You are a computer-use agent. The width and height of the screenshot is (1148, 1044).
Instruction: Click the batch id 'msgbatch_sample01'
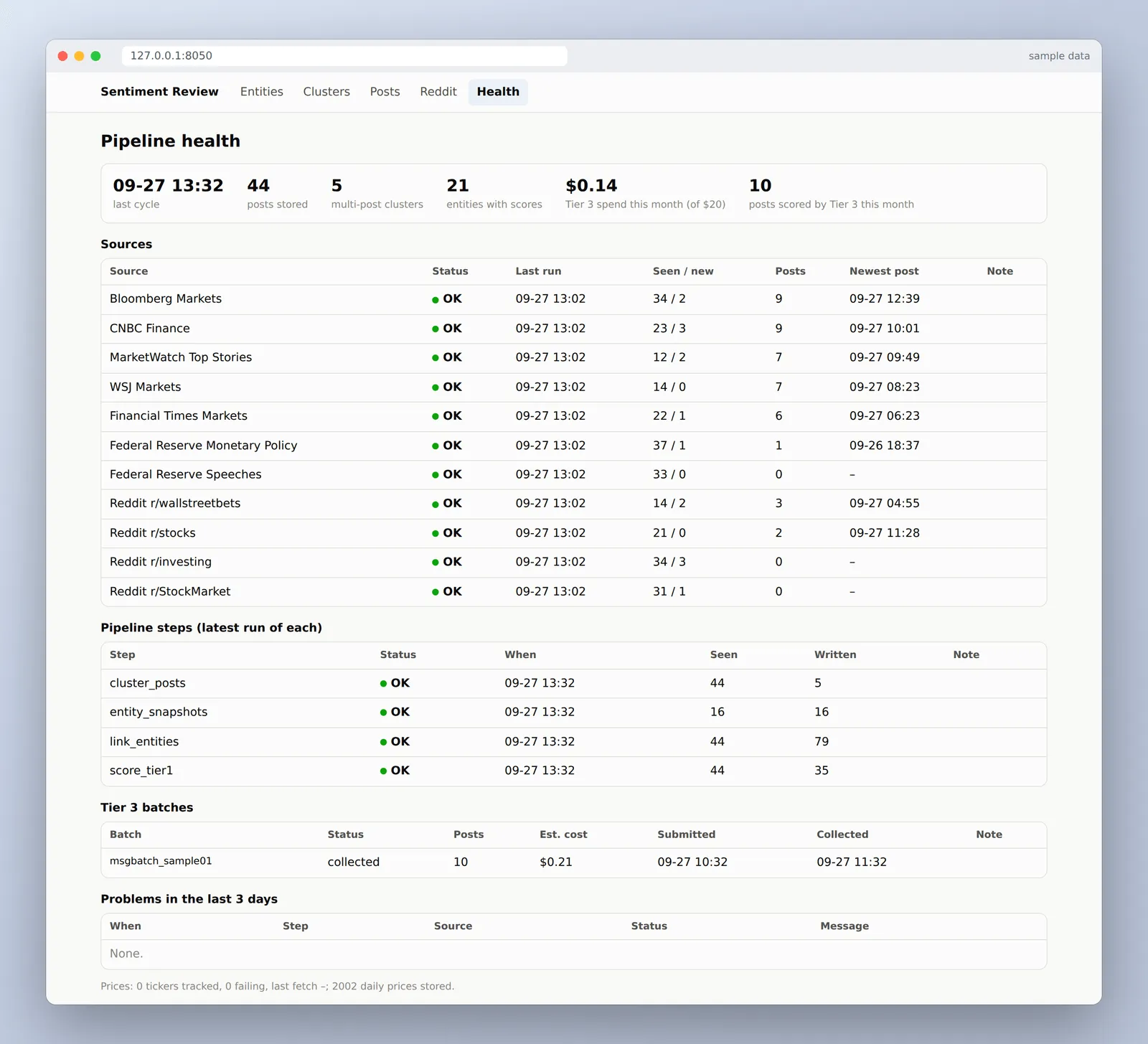[161, 861]
